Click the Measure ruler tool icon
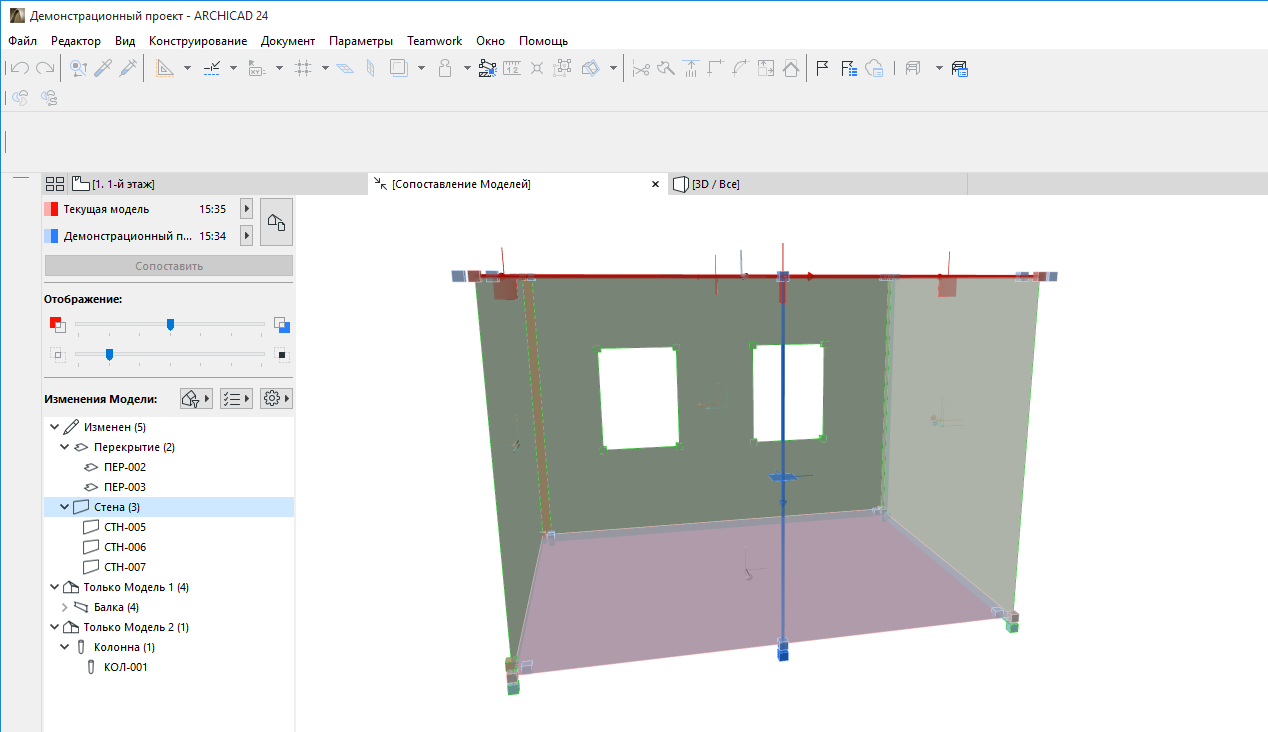 click(512, 68)
